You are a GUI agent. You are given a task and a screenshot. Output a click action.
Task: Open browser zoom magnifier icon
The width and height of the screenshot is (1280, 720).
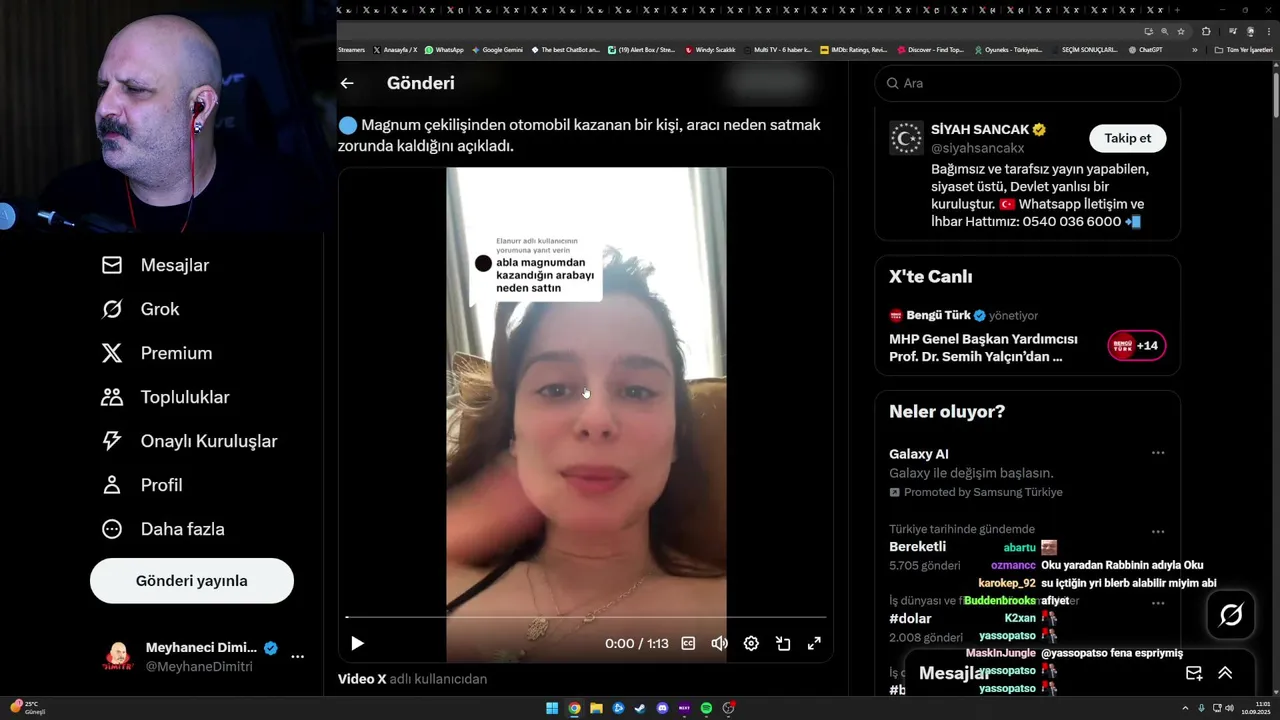pos(1164,31)
